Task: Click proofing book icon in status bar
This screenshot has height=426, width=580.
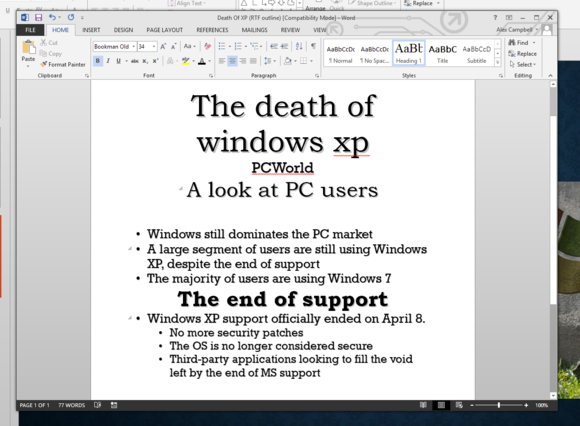Action: (97, 405)
